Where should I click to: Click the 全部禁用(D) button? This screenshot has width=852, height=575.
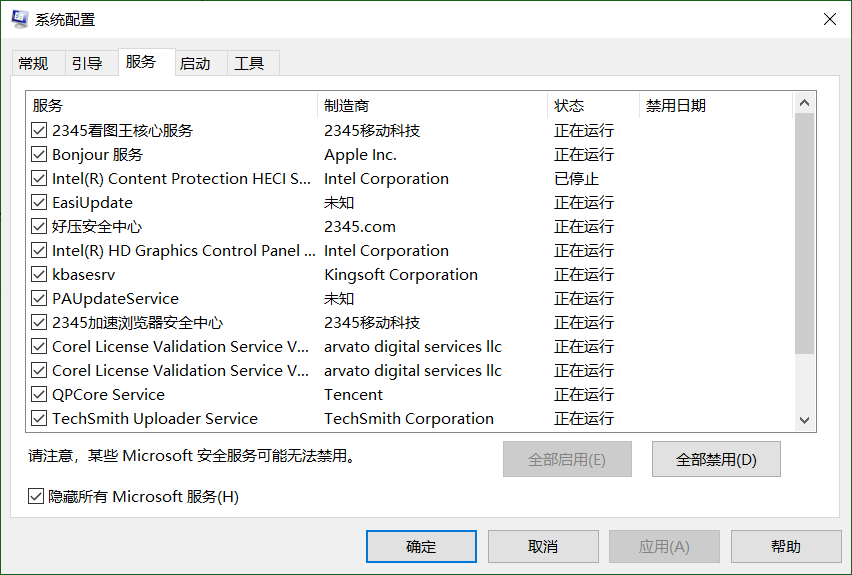click(716, 460)
